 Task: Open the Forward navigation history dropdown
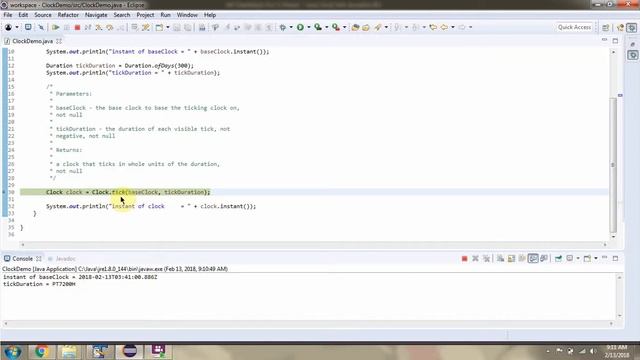[470, 27]
